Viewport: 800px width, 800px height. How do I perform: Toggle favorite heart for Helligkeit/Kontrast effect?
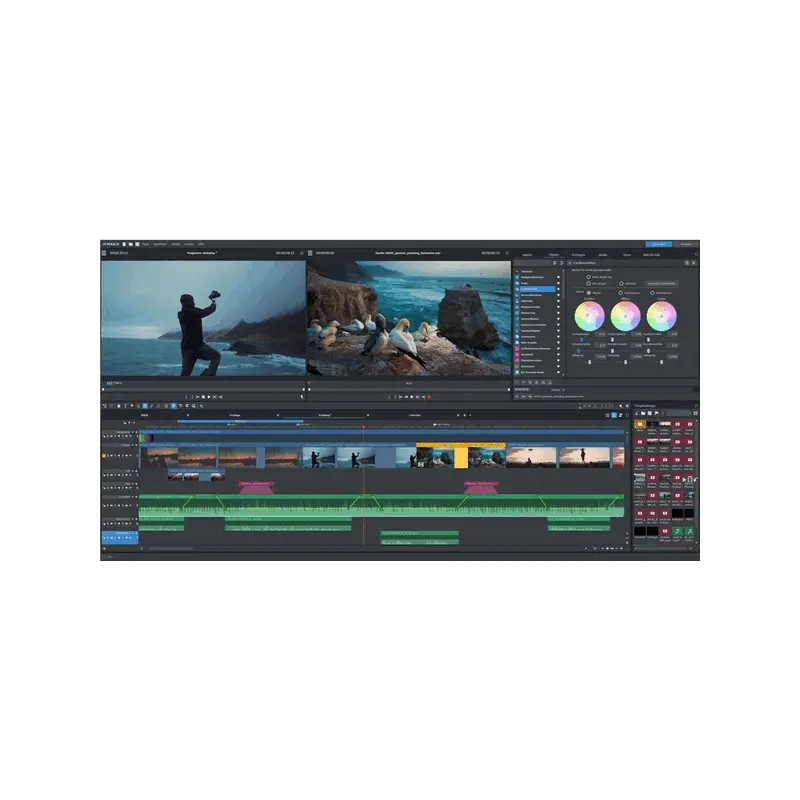558,277
